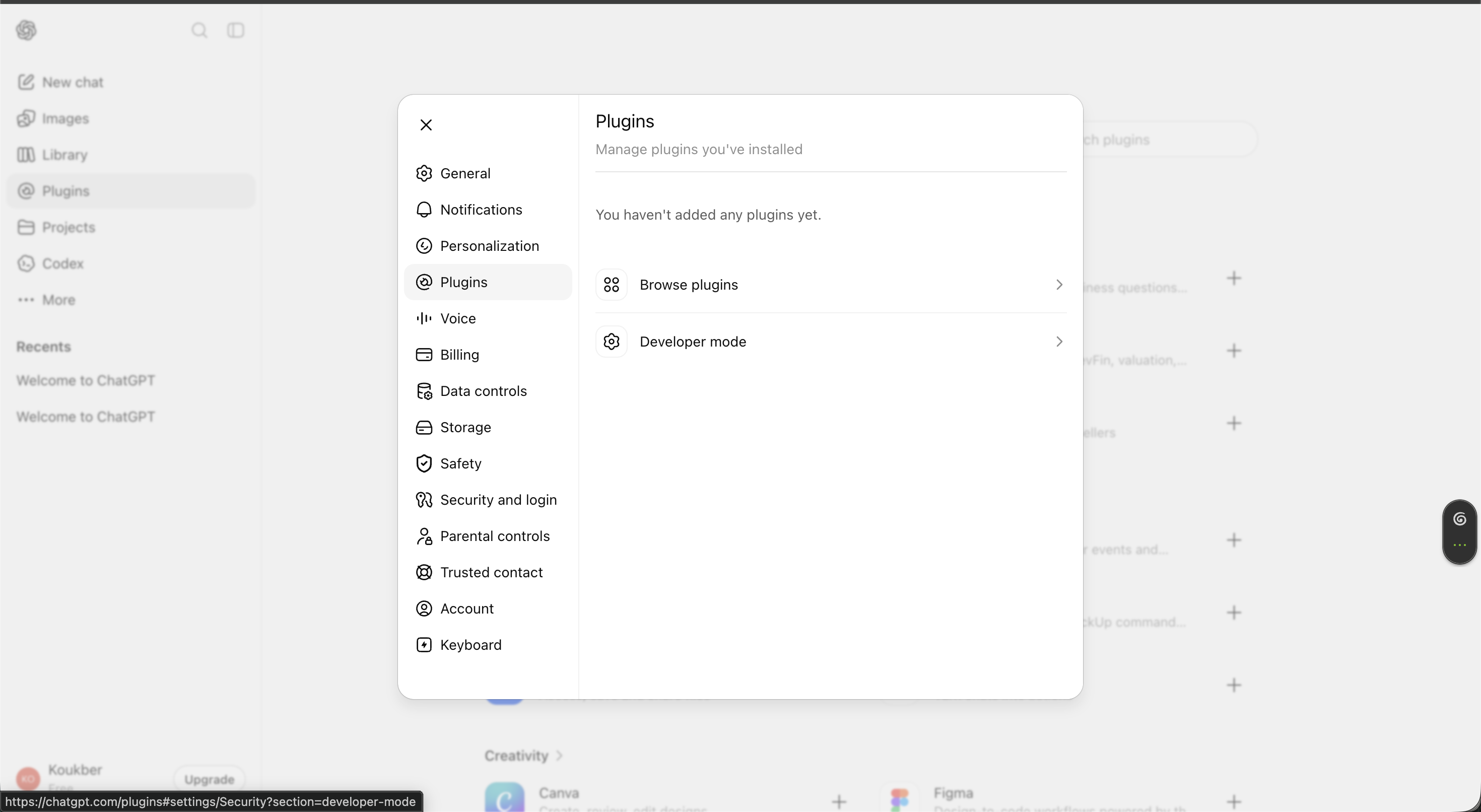This screenshot has height=812, width=1481.
Task: Open Codex in the sidebar
Action: pos(130,263)
